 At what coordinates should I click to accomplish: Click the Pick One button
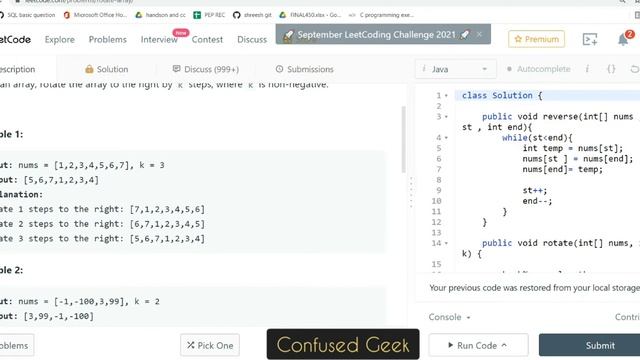[x=210, y=345]
